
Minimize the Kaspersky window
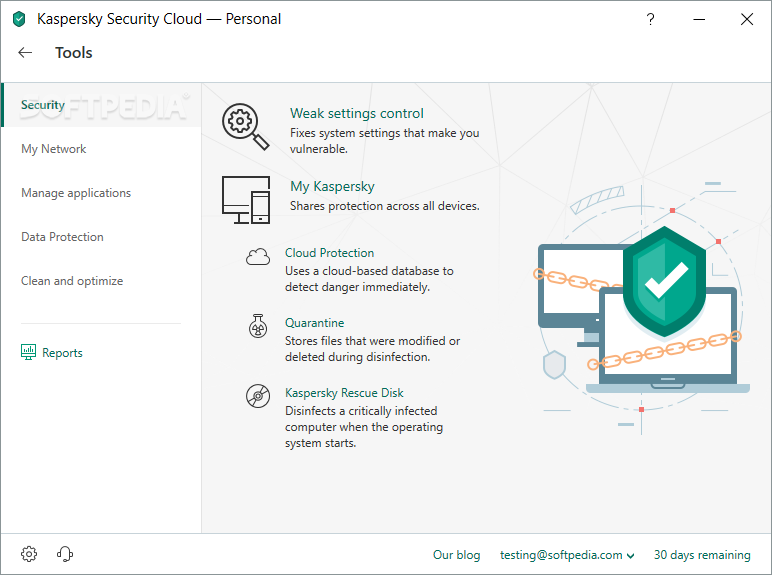[699, 19]
